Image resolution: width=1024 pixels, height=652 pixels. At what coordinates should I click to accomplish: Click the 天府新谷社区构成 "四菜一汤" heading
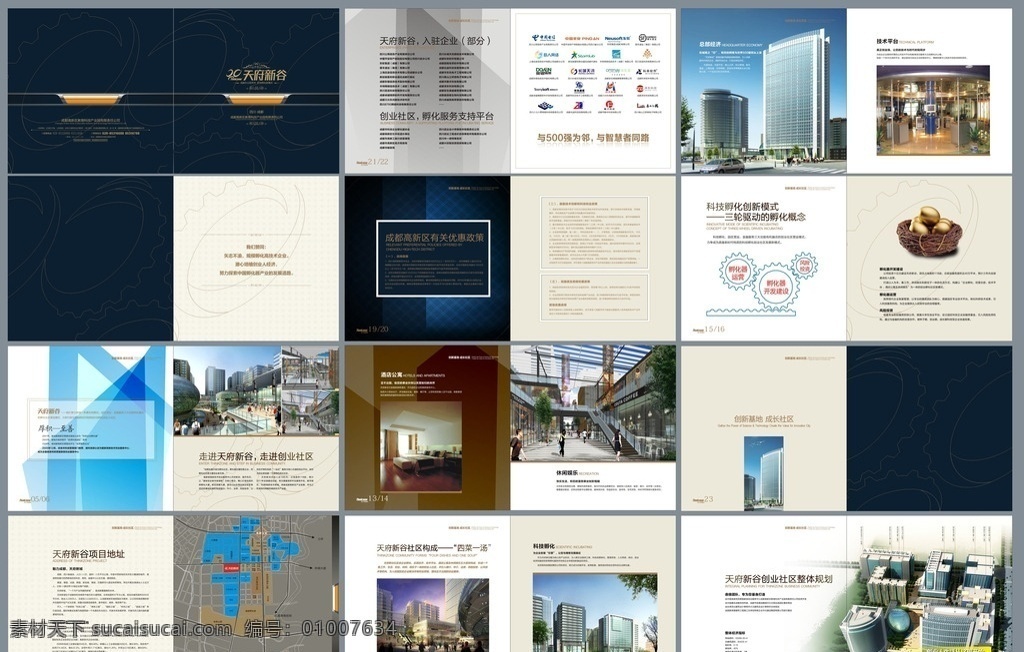[x=433, y=547]
